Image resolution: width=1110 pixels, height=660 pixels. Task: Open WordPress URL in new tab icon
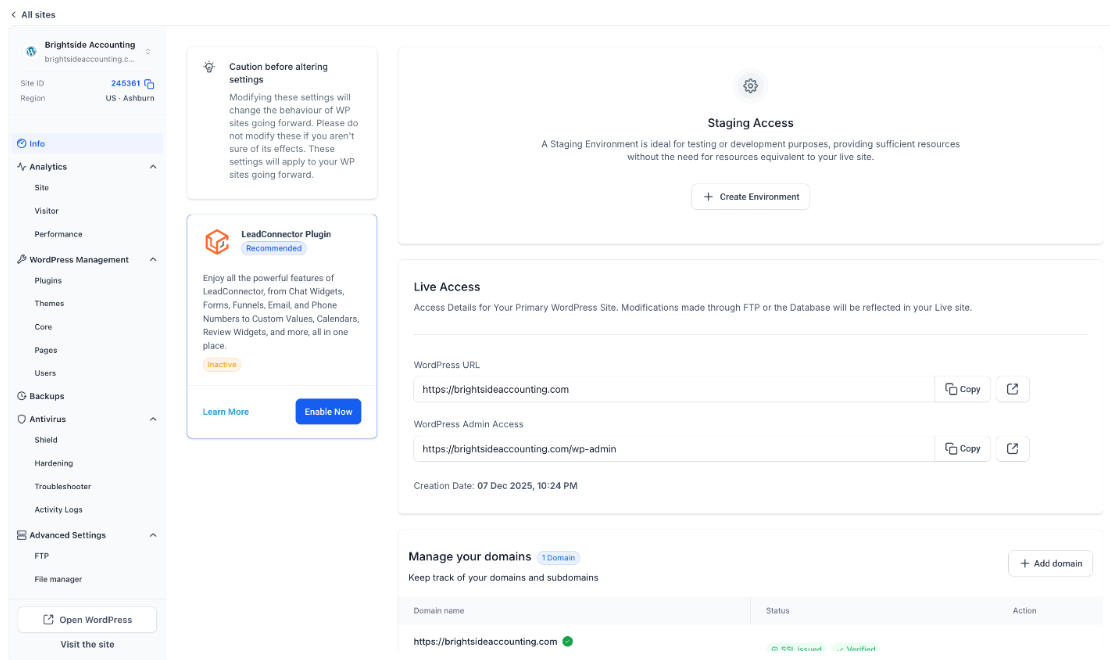point(1012,389)
